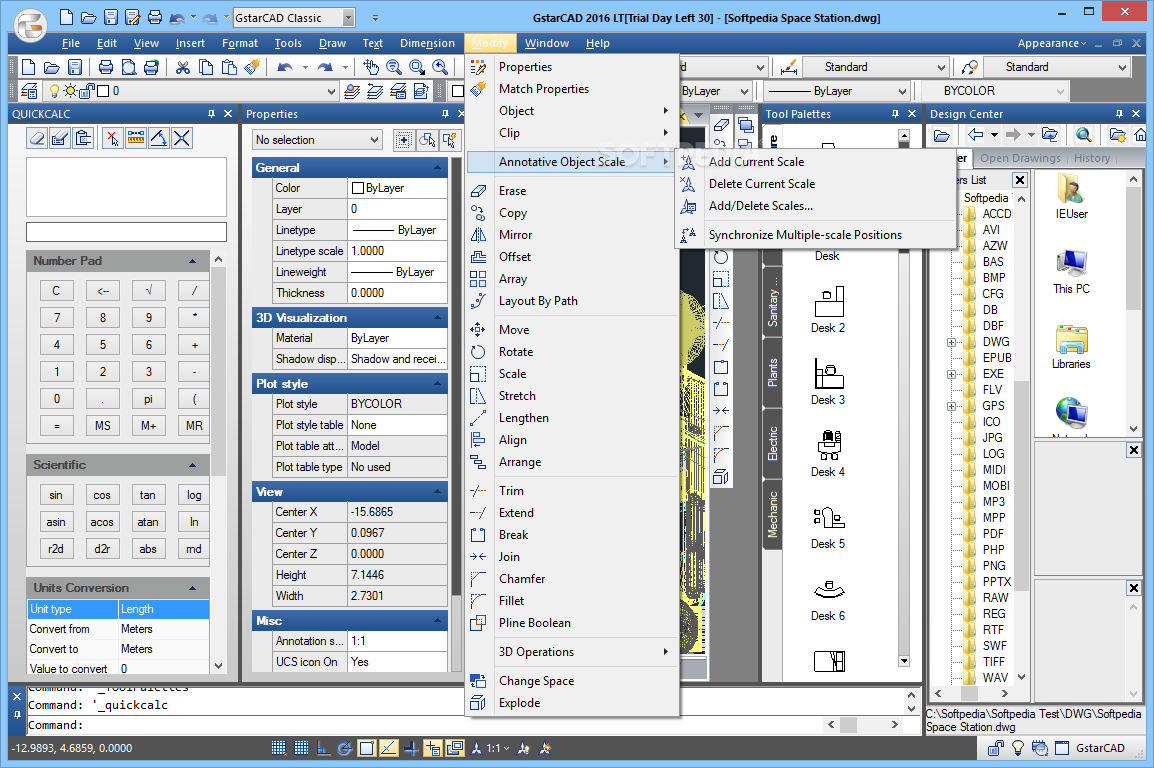Switch to the History tab in Design Center

click(1091, 158)
